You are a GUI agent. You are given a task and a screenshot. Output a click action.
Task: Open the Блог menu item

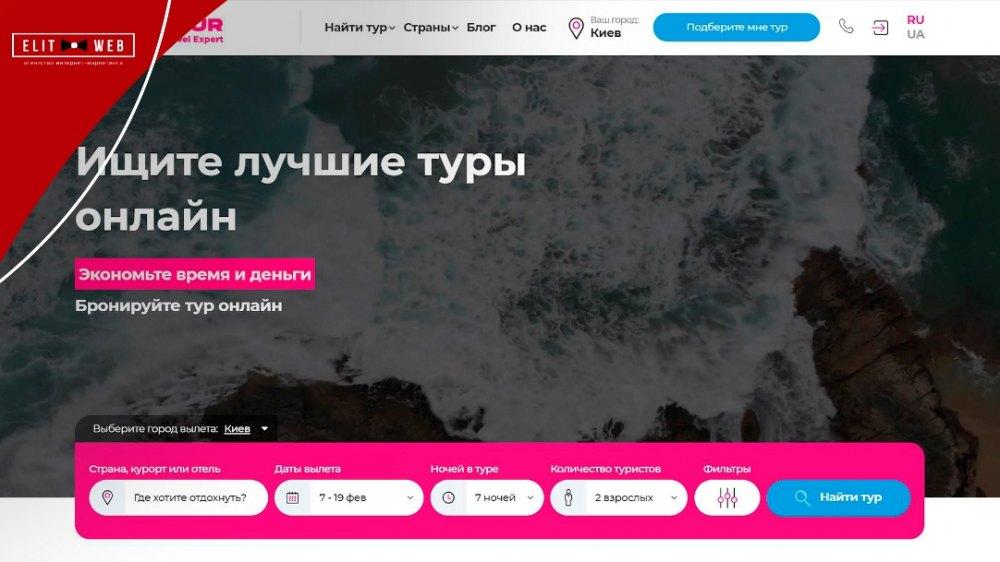coord(481,27)
